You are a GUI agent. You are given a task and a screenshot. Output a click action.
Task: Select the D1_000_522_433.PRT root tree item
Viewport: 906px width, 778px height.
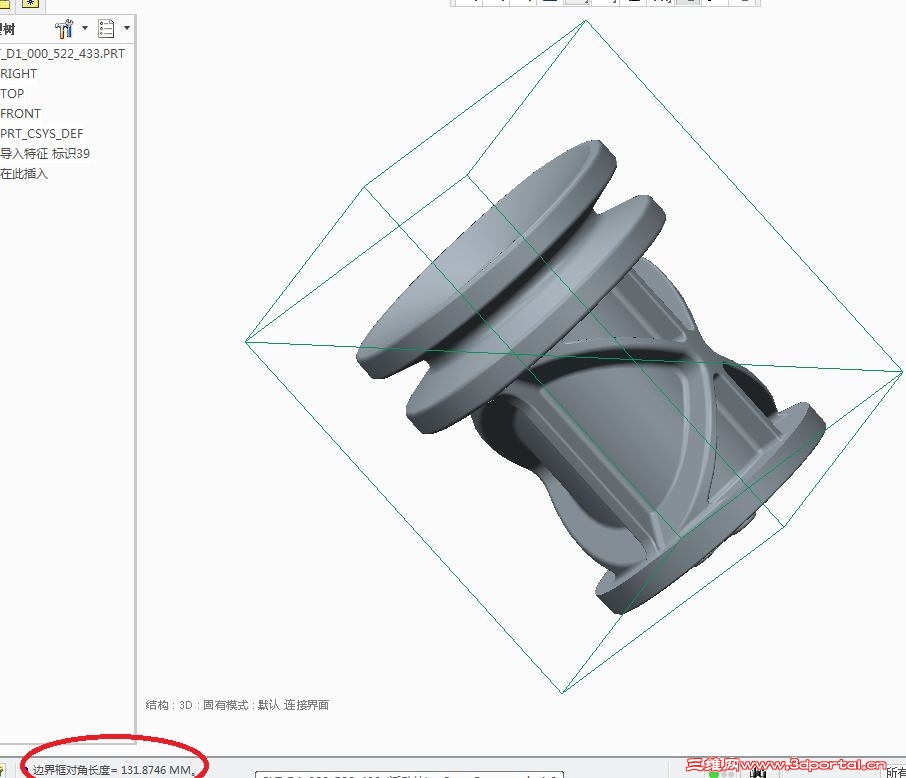[x=62, y=54]
